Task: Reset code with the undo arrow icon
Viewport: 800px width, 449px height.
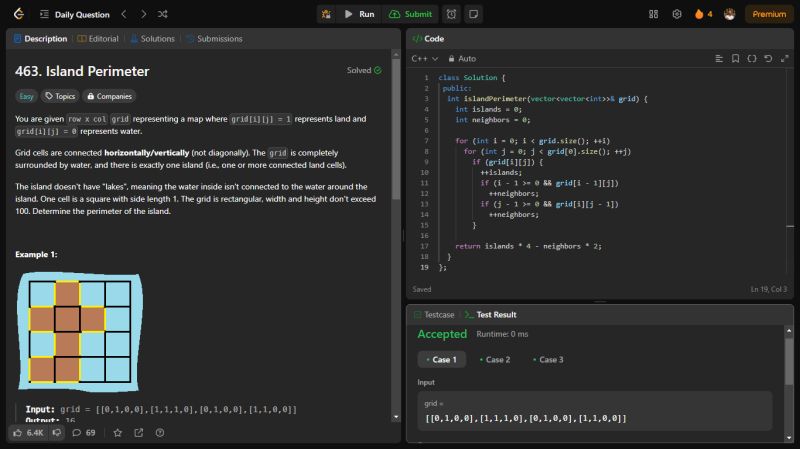Action: [768, 58]
